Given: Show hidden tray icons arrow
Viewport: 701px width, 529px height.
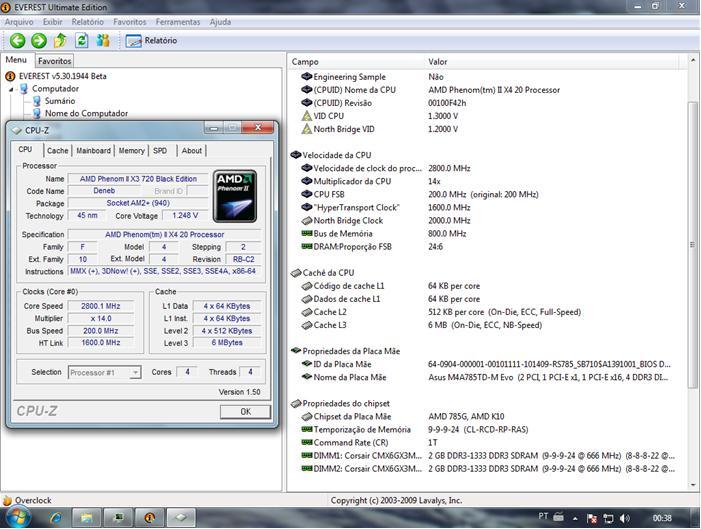Looking at the screenshot, I should [575, 519].
